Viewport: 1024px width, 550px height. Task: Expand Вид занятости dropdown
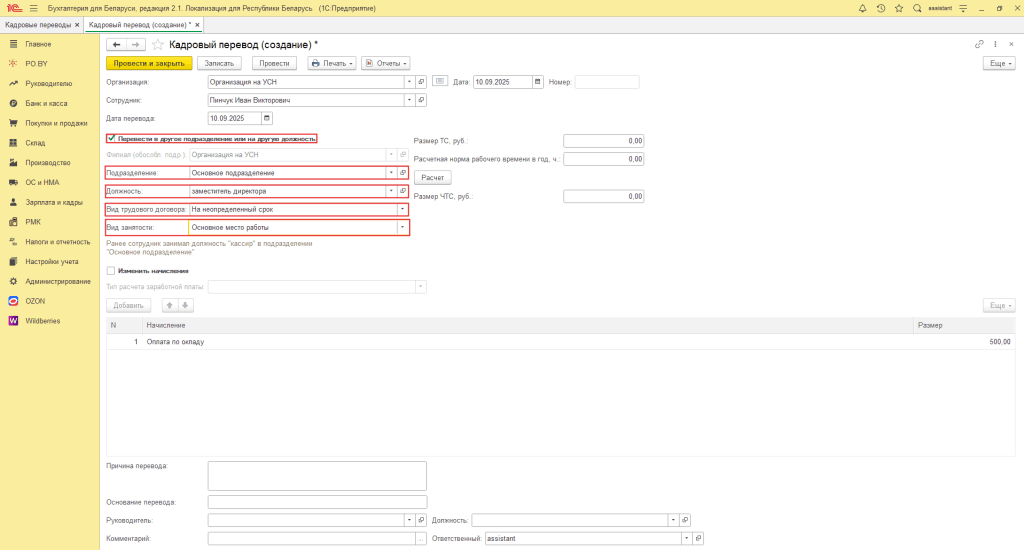point(402,227)
